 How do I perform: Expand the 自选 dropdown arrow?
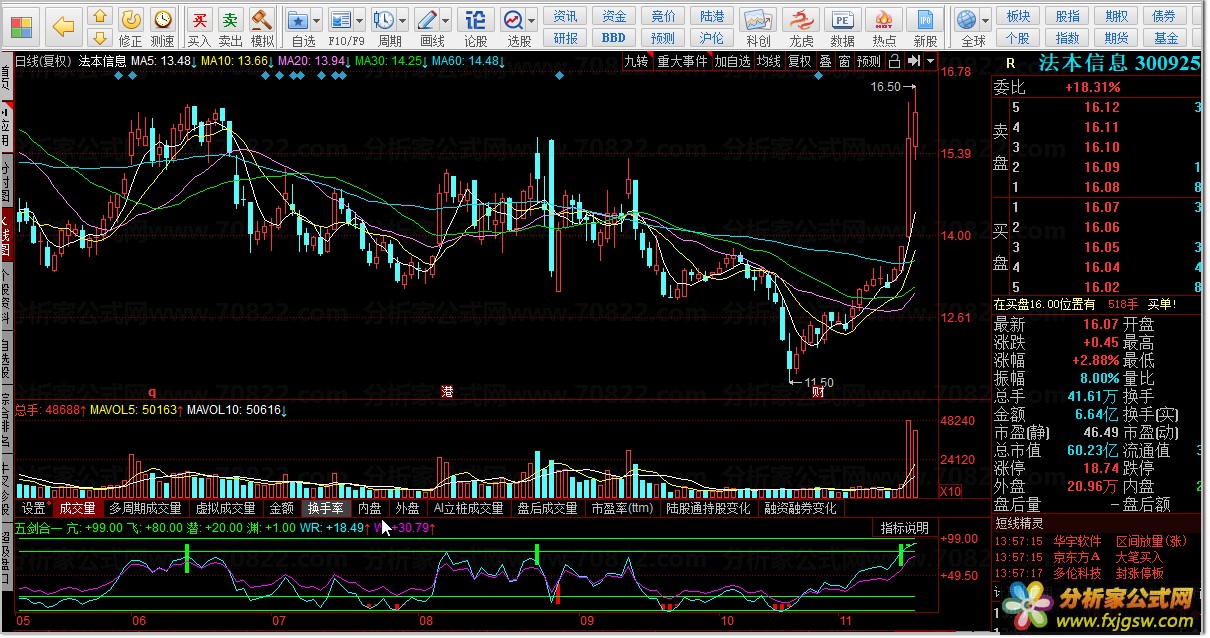pyautogui.click(x=317, y=20)
